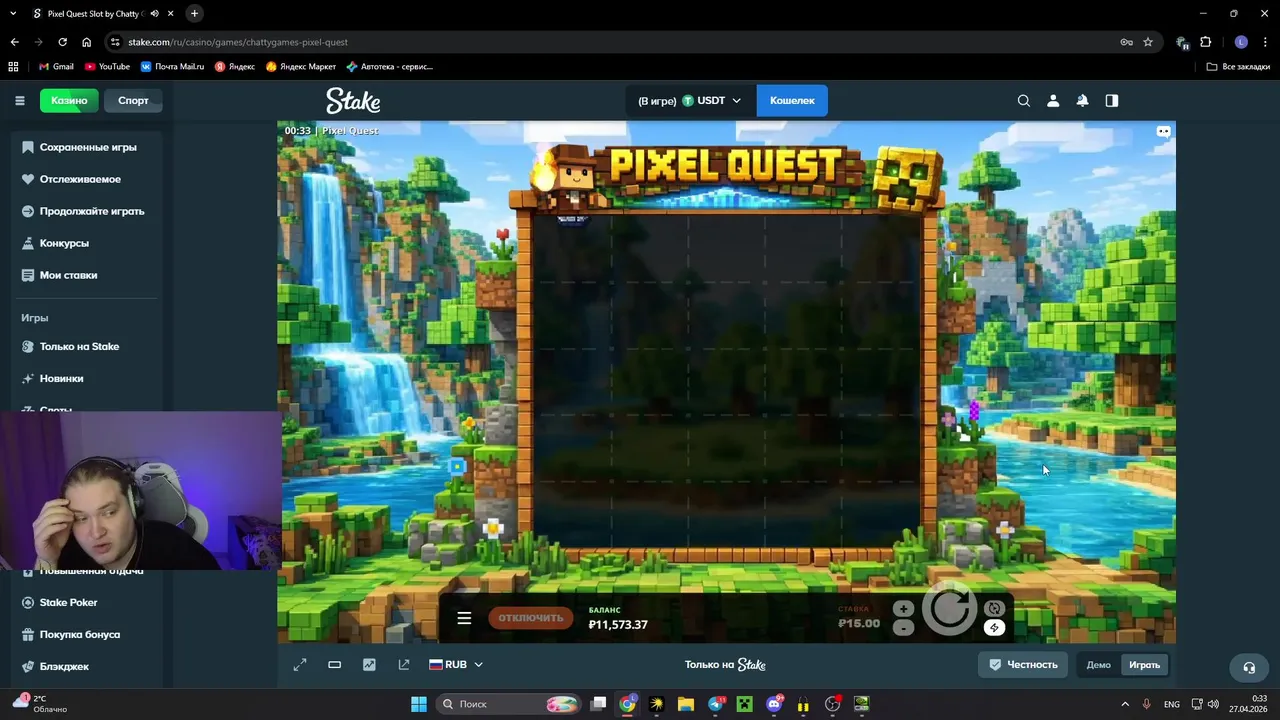Open Telegram from the taskbar
1280x720 pixels.
(715, 704)
